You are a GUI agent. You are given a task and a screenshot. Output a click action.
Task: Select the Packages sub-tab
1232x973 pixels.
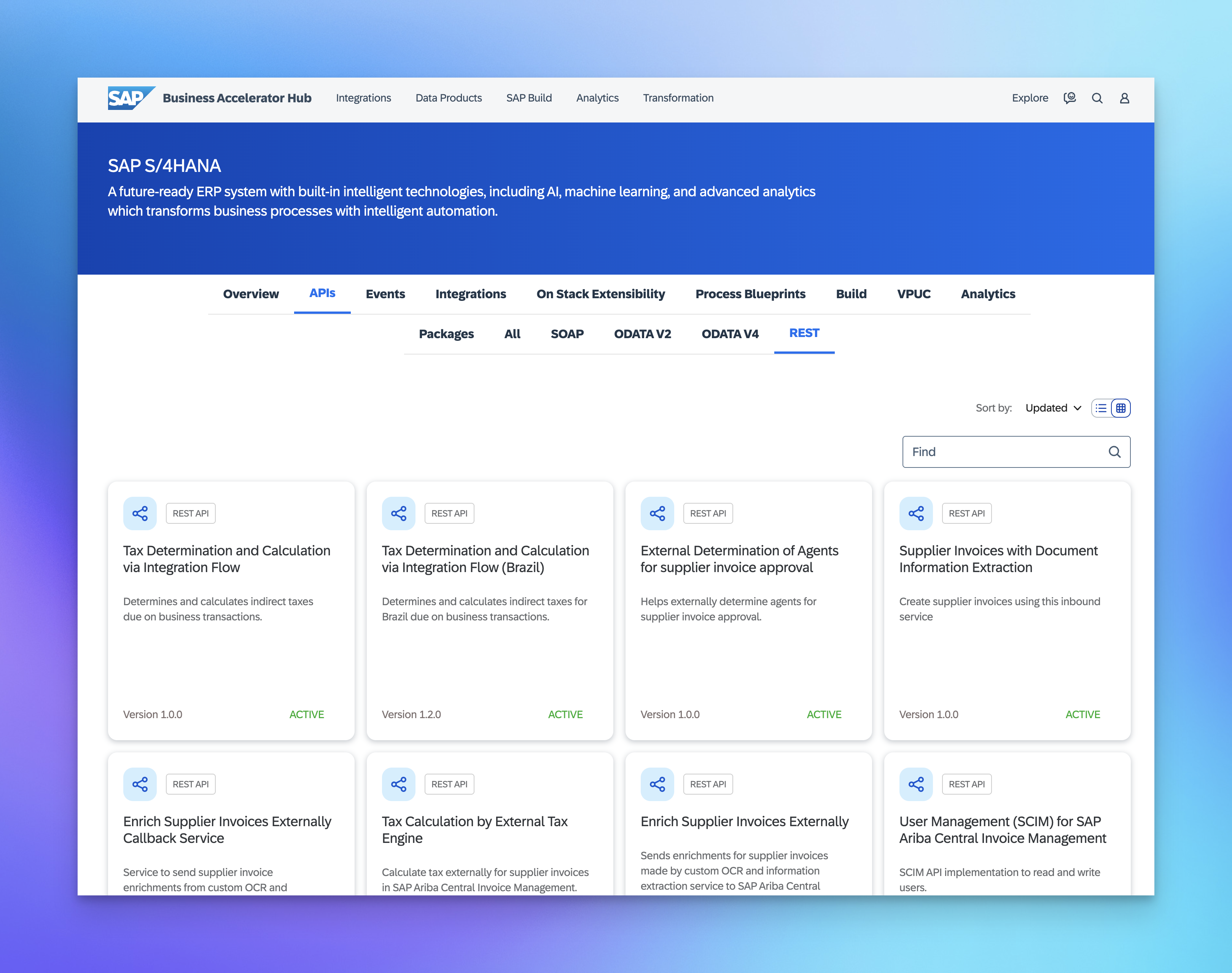[x=446, y=334]
